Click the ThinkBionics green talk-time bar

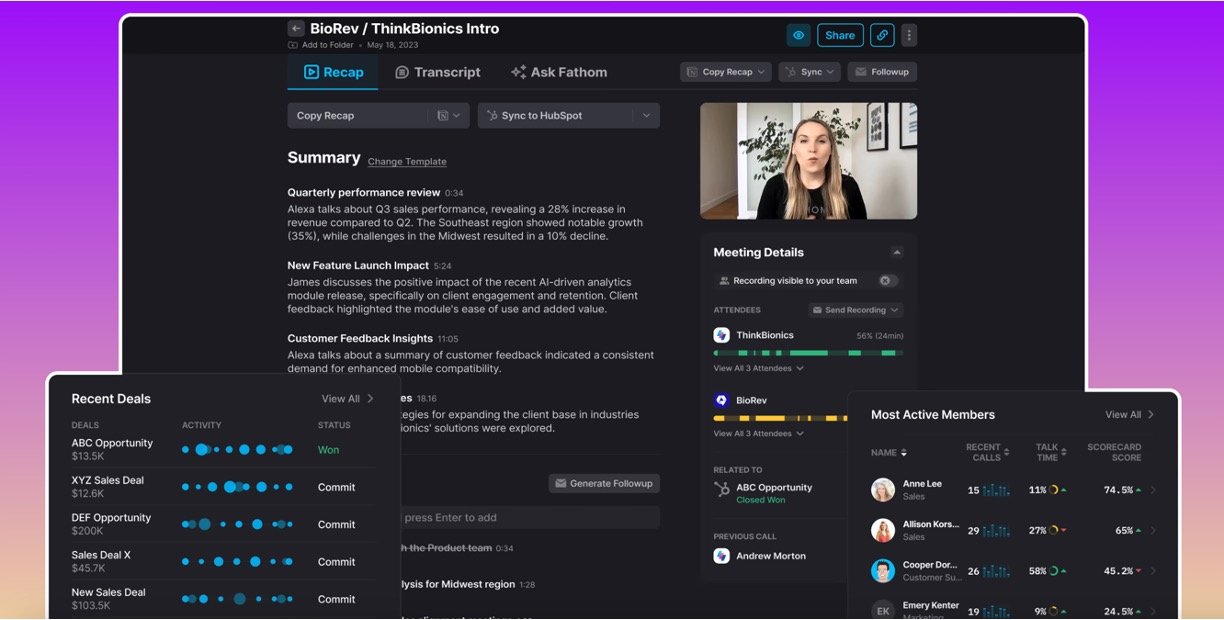click(808, 353)
